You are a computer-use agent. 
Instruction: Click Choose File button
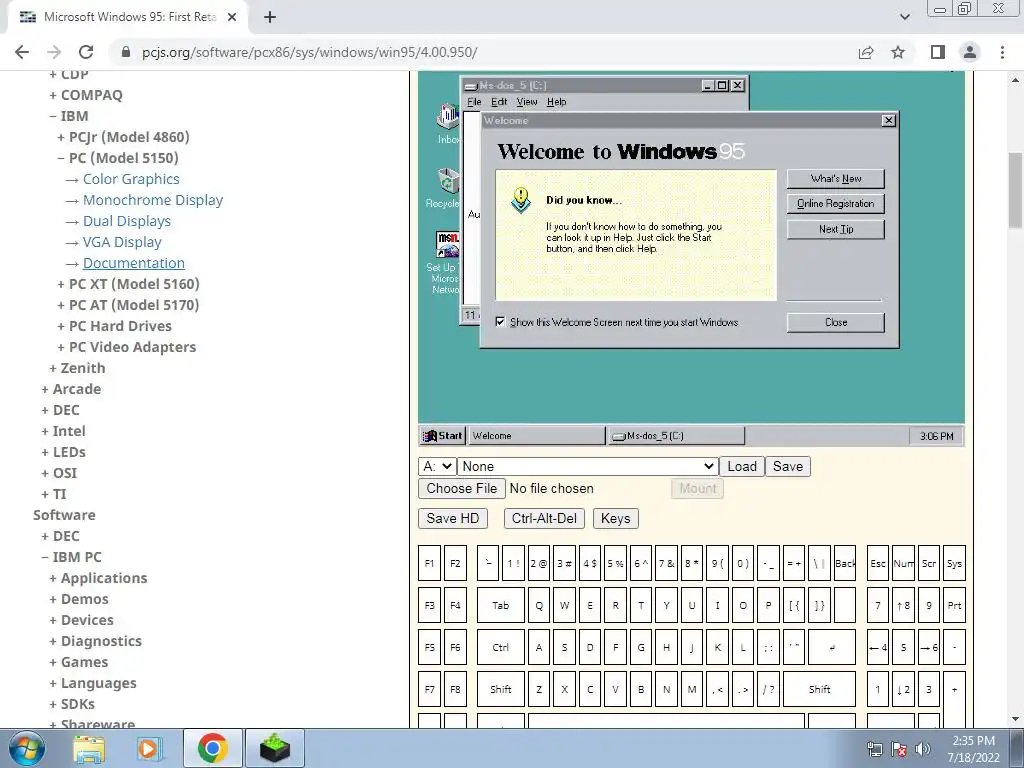tap(462, 488)
